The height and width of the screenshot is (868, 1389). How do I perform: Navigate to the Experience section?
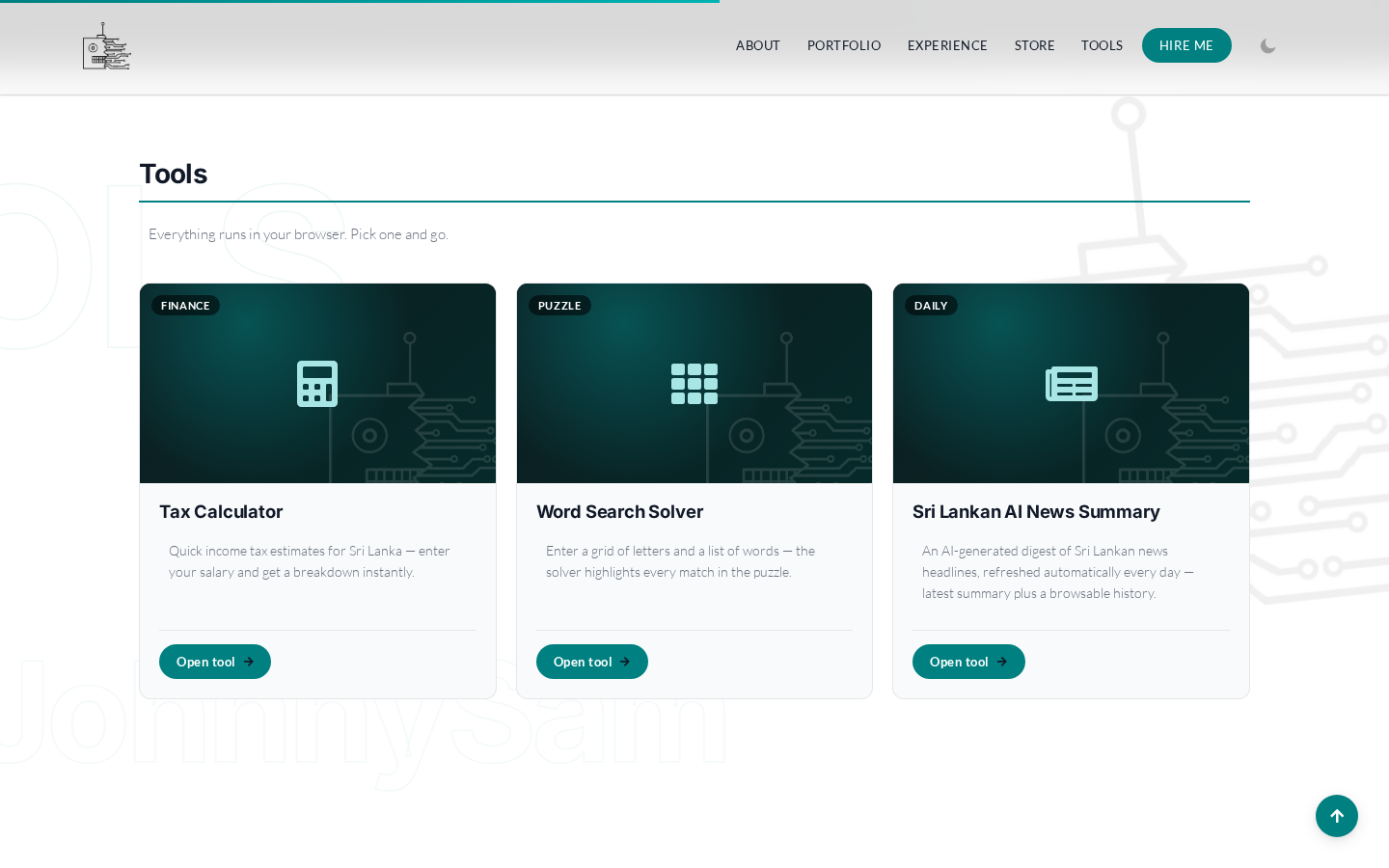[947, 45]
